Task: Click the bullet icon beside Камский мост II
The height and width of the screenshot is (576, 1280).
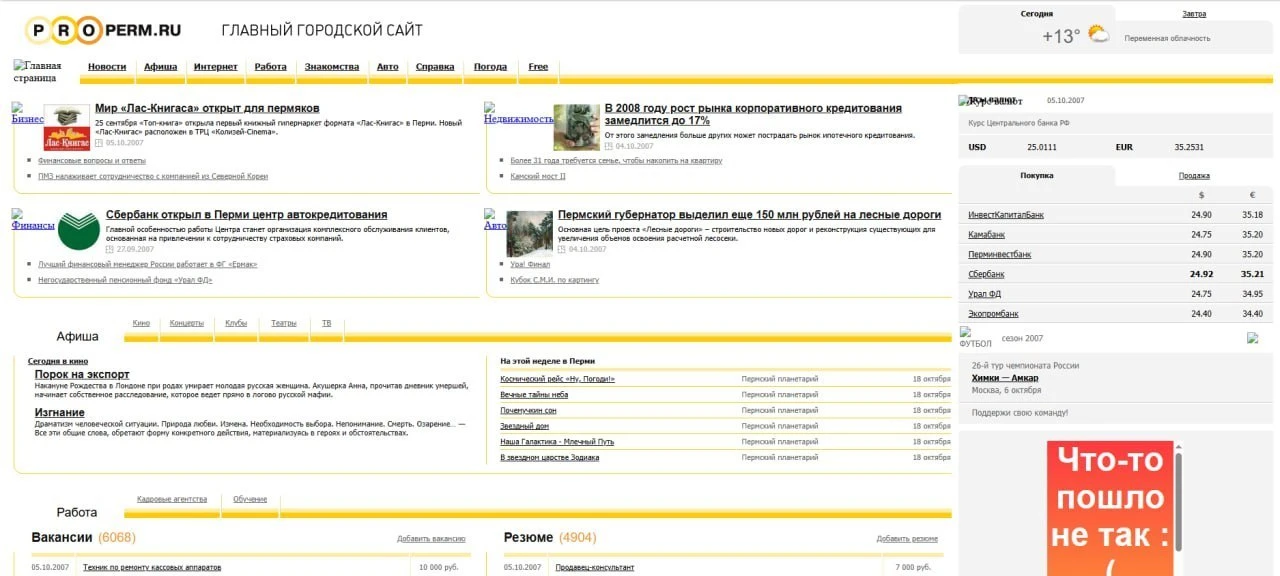Action: pos(501,176)
